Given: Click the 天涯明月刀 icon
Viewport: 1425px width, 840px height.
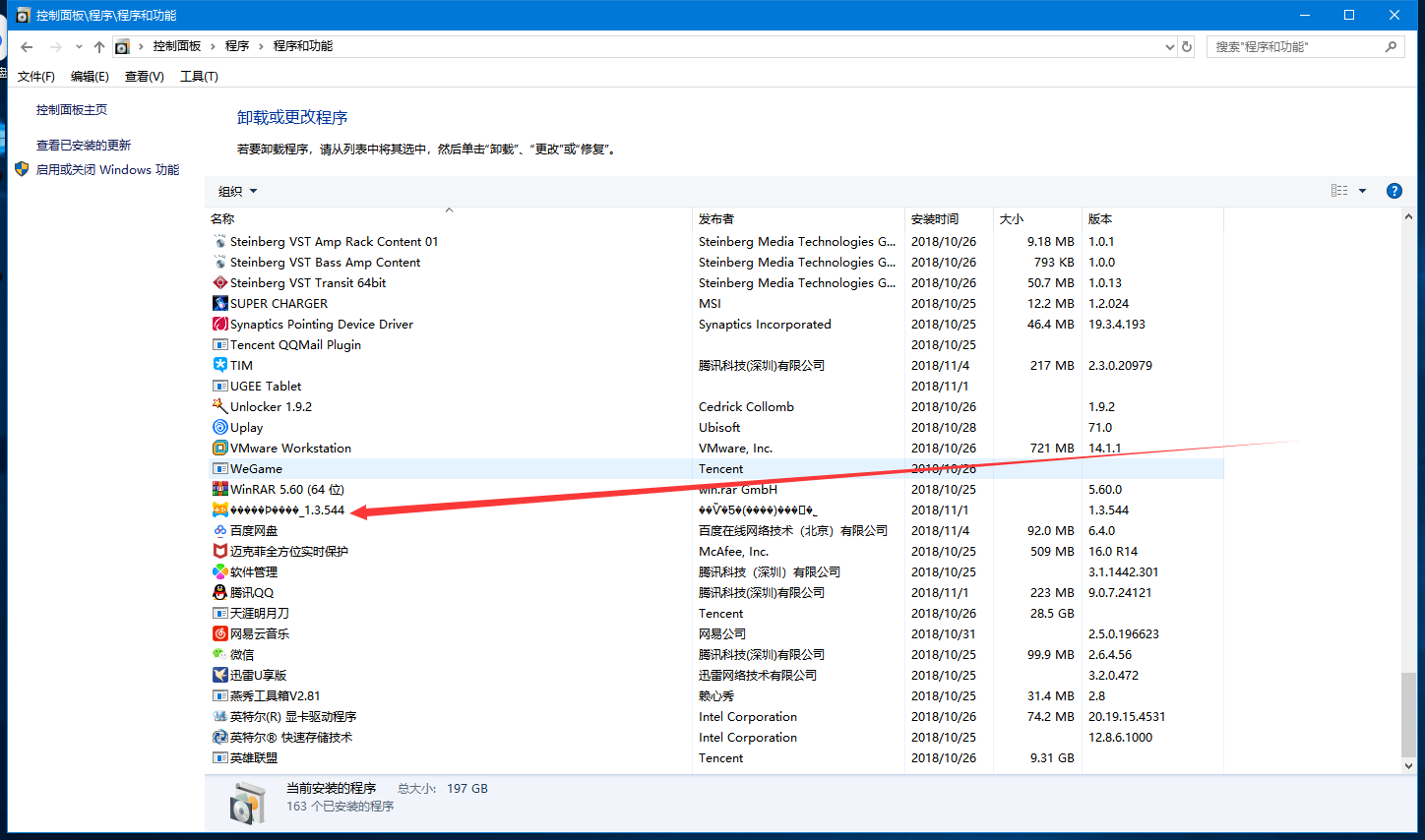Looking at the screenshot, I should pyautogui.click(x=220, y=613).
